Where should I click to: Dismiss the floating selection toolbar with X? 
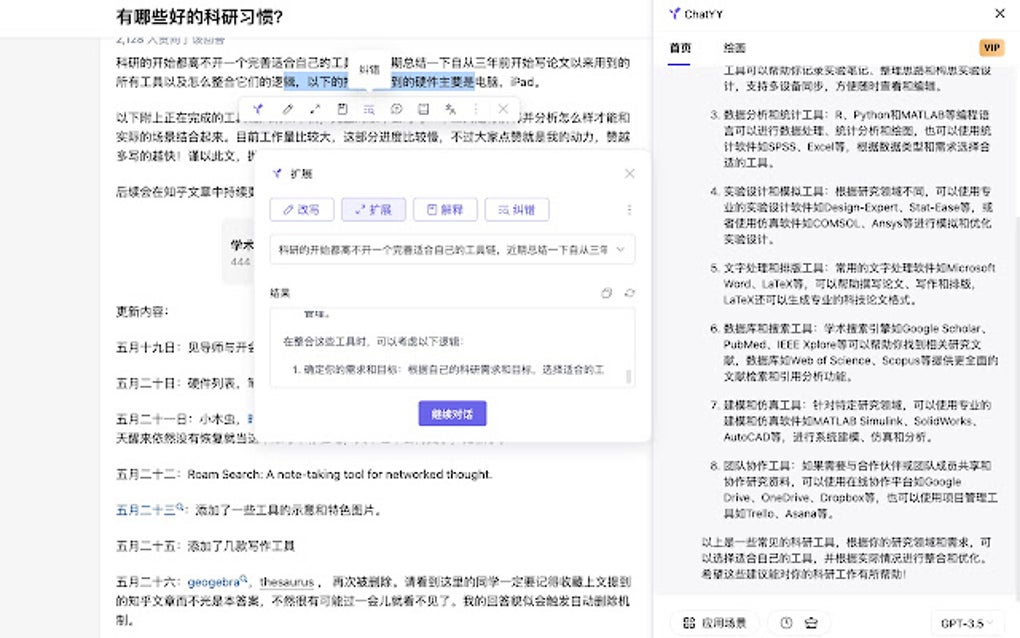[503, 109]
